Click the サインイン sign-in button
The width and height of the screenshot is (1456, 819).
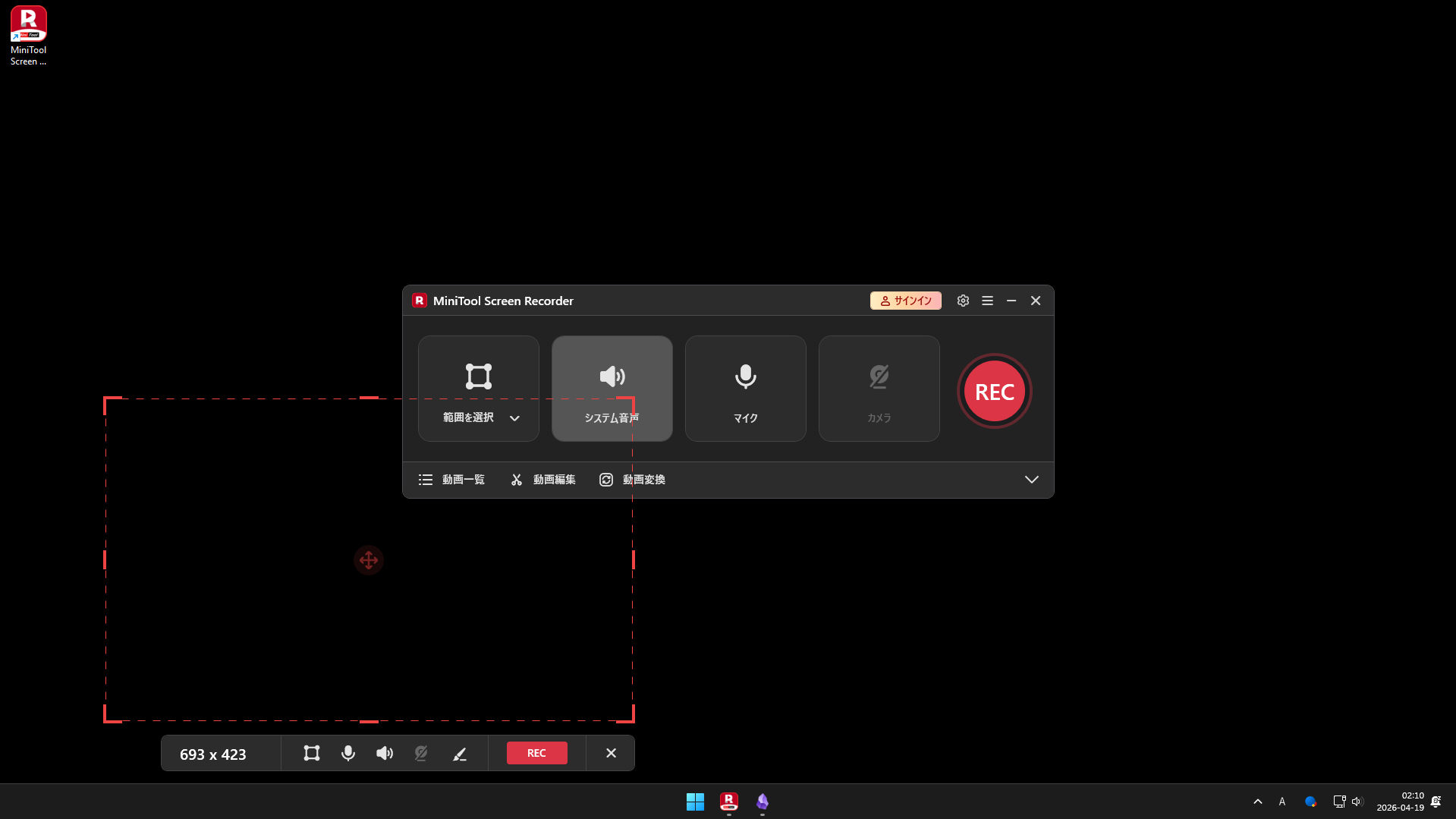click(x=905, y=301)
